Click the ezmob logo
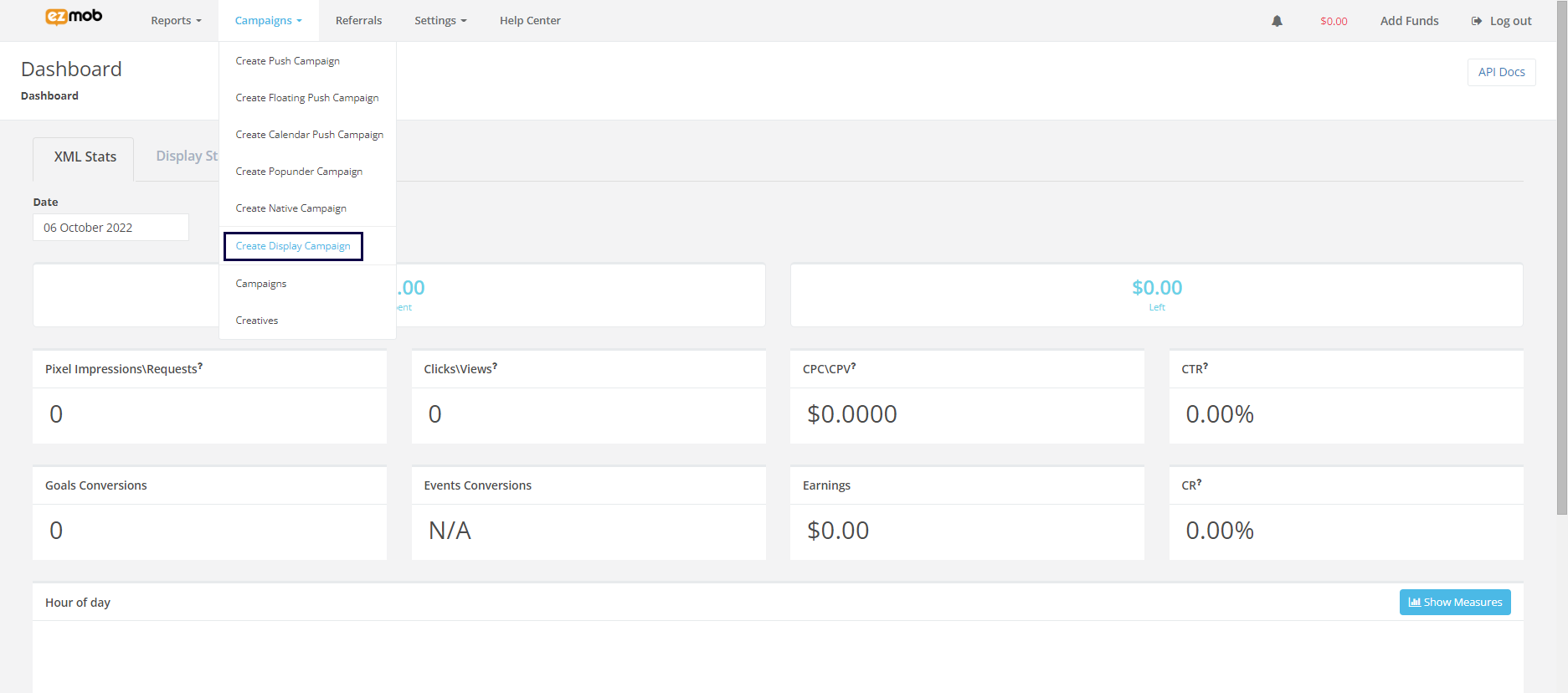This screenshot has width=1568, height=693. point(74,17)
